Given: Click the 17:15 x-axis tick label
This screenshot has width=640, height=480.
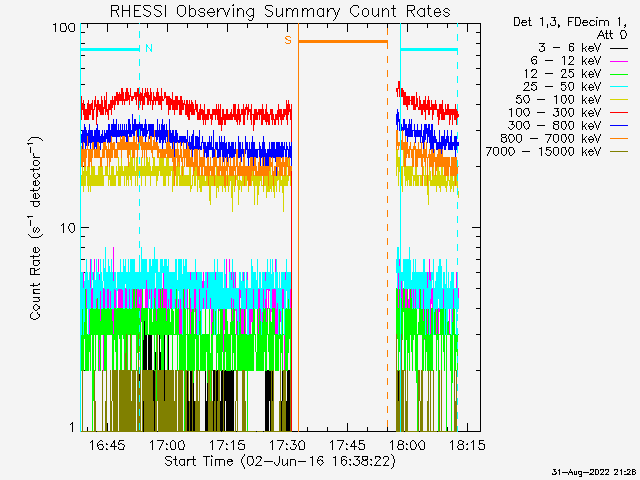Looking at the screenshot, I should (x=227, y=445).
